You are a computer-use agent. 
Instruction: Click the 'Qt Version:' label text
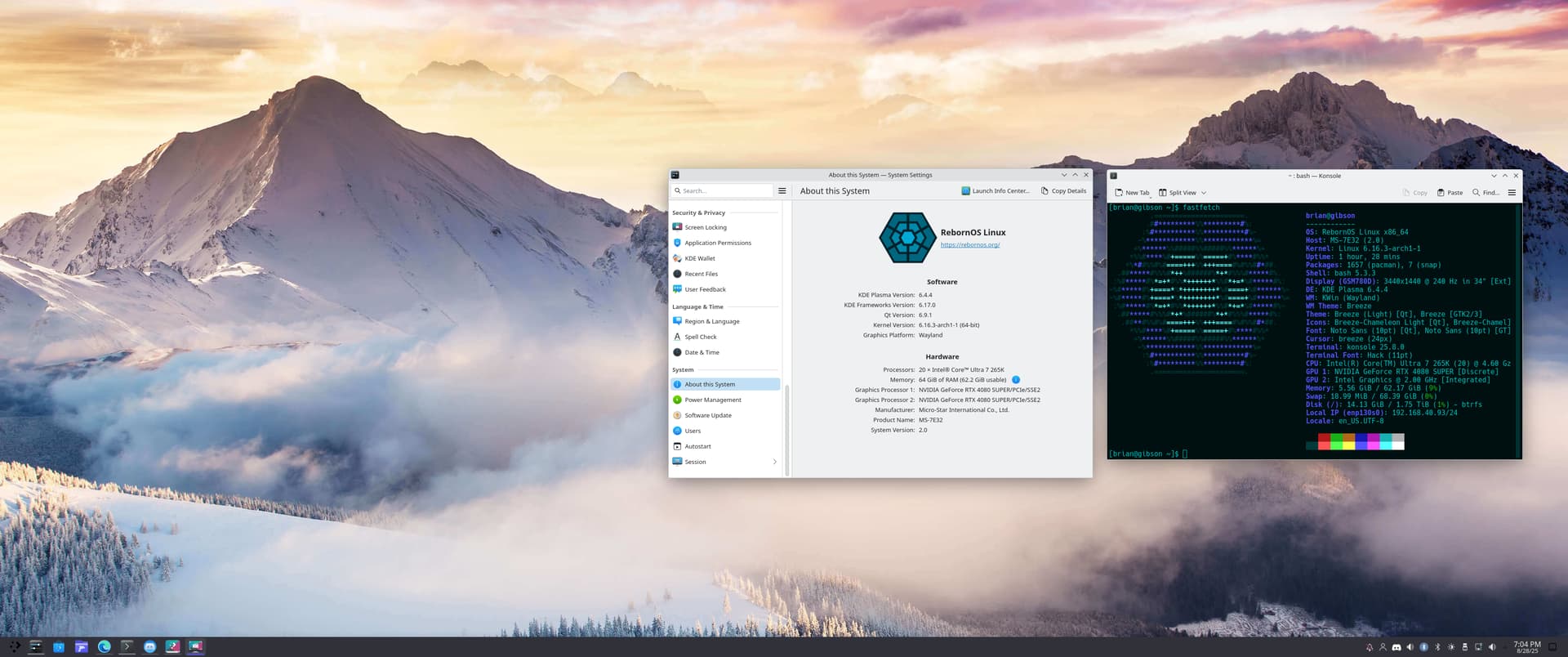point(899,315)
